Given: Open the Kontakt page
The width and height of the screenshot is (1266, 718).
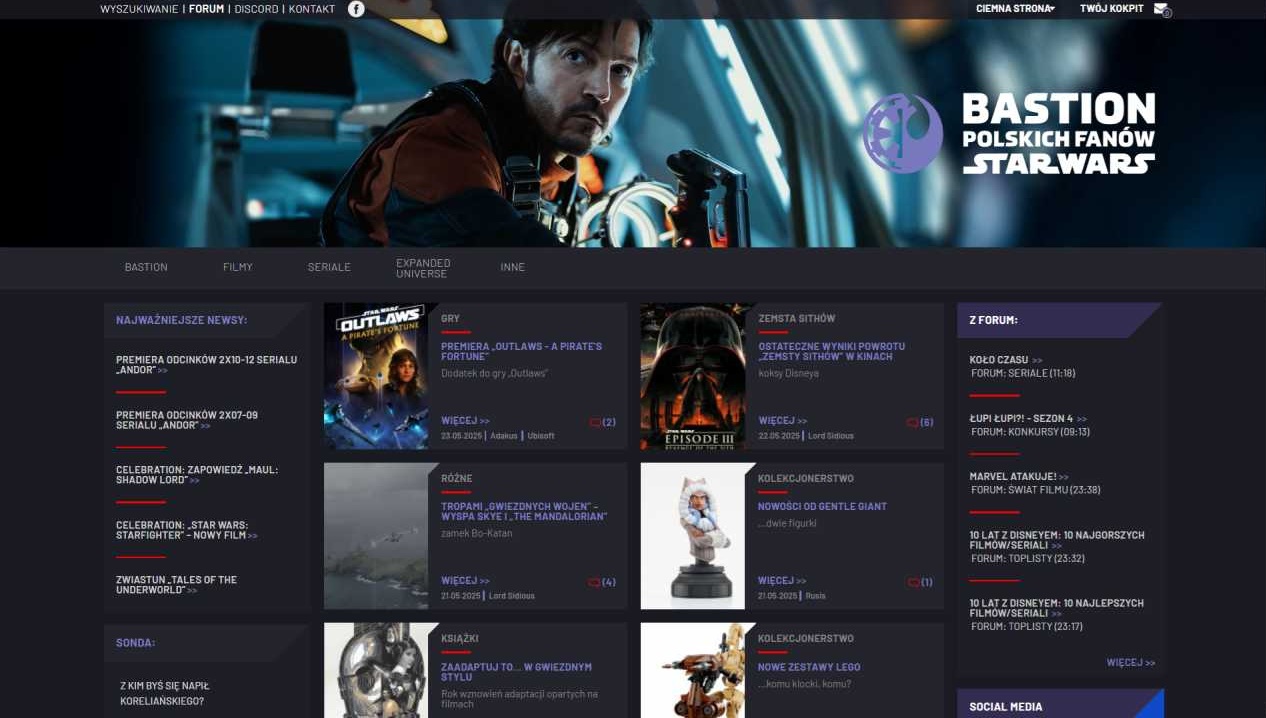Looking at the screenshot, I should tap(312, 9).
